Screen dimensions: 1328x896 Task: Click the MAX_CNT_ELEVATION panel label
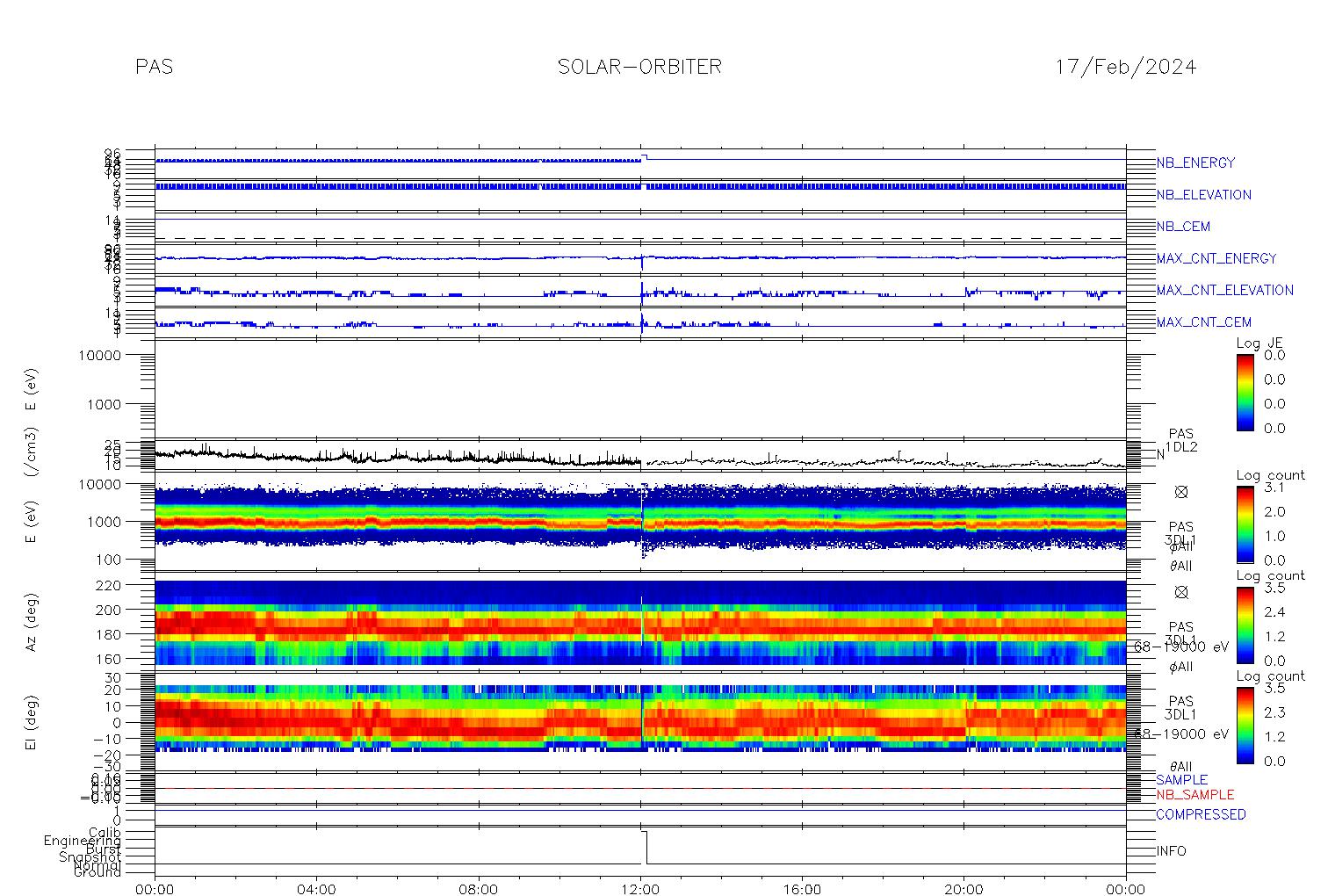tap(1224, 290)
